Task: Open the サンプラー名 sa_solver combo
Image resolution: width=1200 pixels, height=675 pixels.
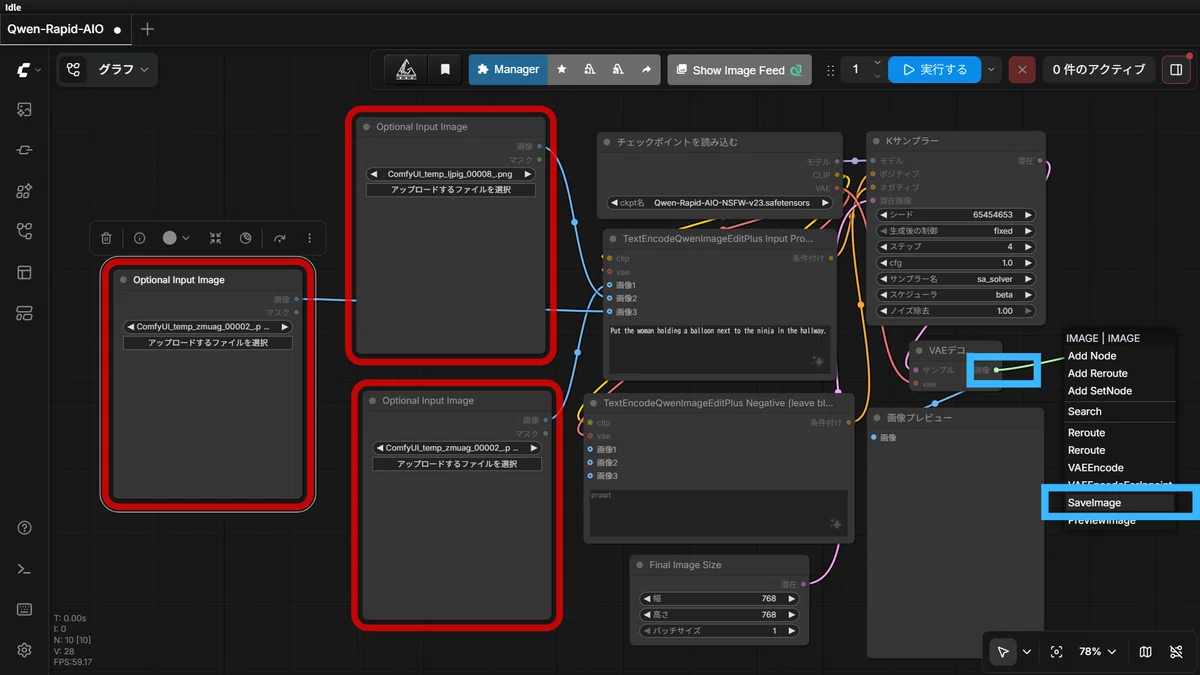Action: click(x=956, y=279)
